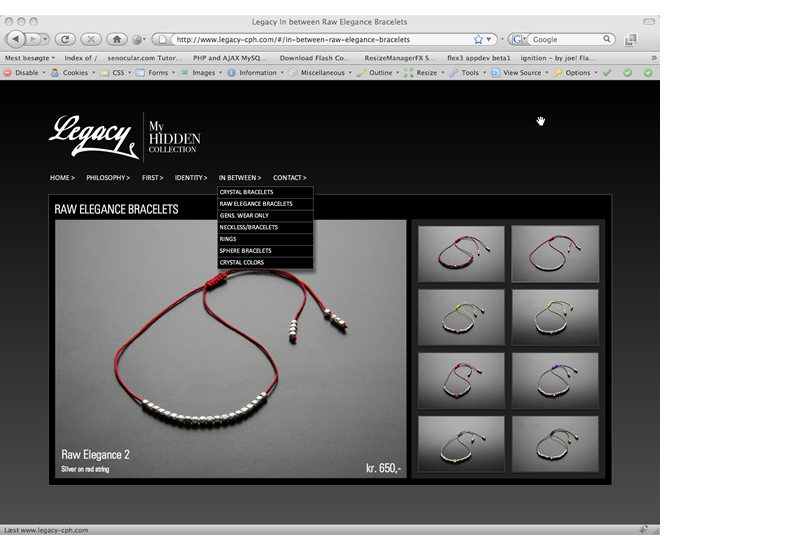The image size is (800, 550).
Task: Select the purple string bracelet thumbnail
Action: coord(555,381)
